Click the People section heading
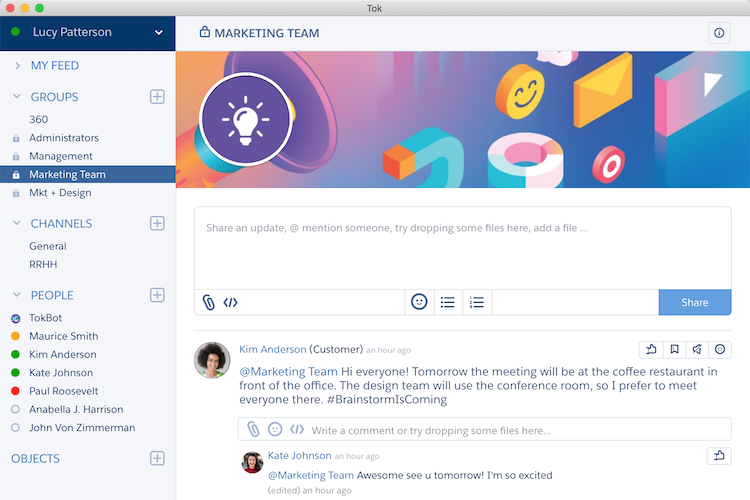This screenshot has width=750, height=500. [x=52, y=295]
